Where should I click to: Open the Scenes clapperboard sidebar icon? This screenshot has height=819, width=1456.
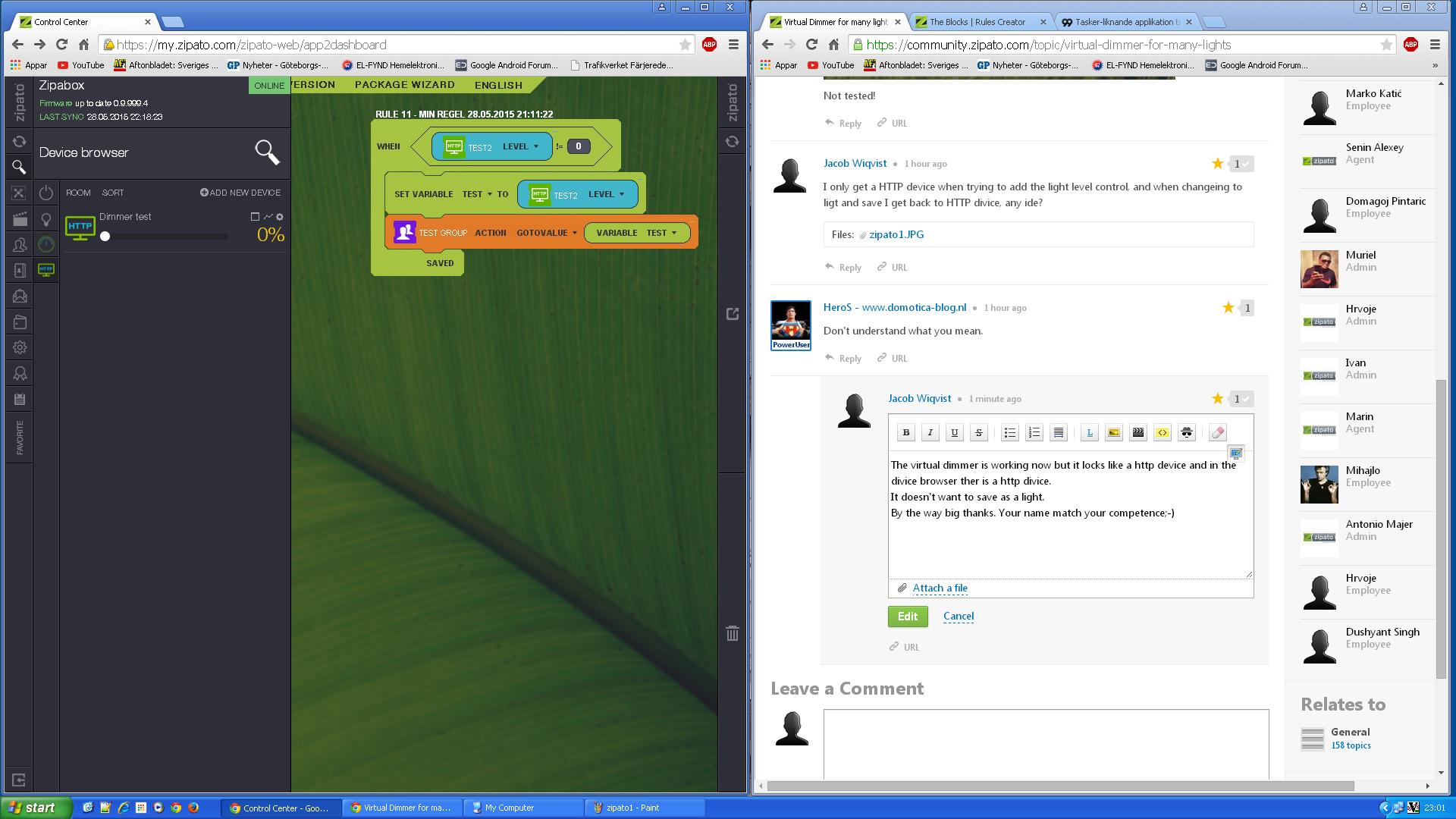20,219
